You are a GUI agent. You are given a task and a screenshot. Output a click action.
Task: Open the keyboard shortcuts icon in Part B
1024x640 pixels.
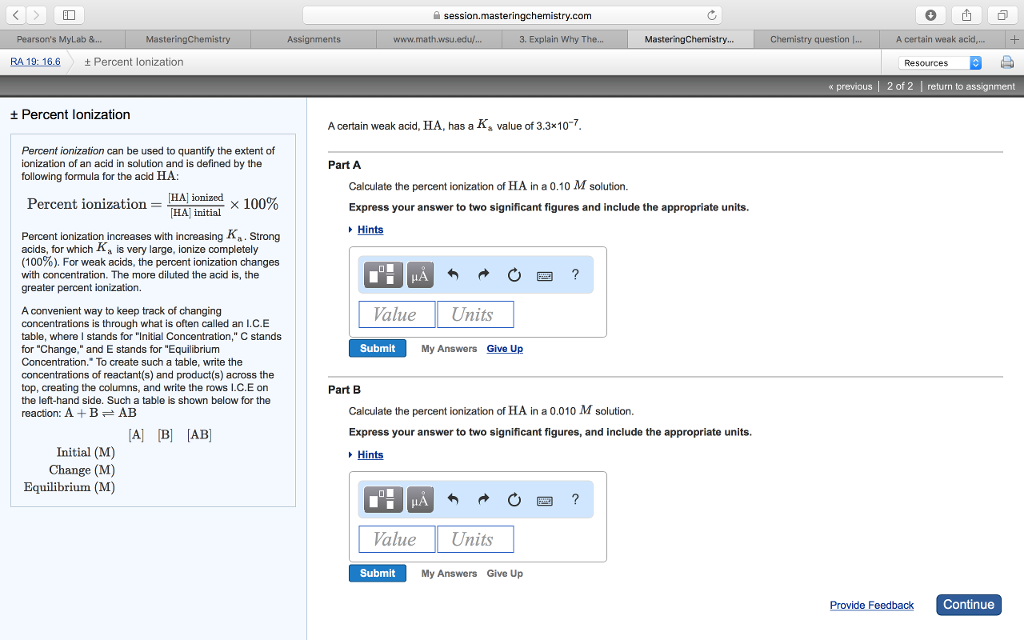pyautogui.click(x=544, y=500)
